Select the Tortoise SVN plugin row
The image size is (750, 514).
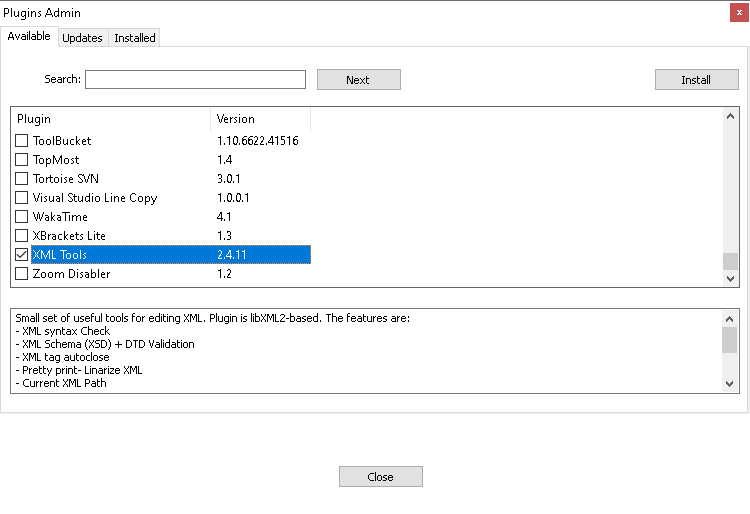163,179
